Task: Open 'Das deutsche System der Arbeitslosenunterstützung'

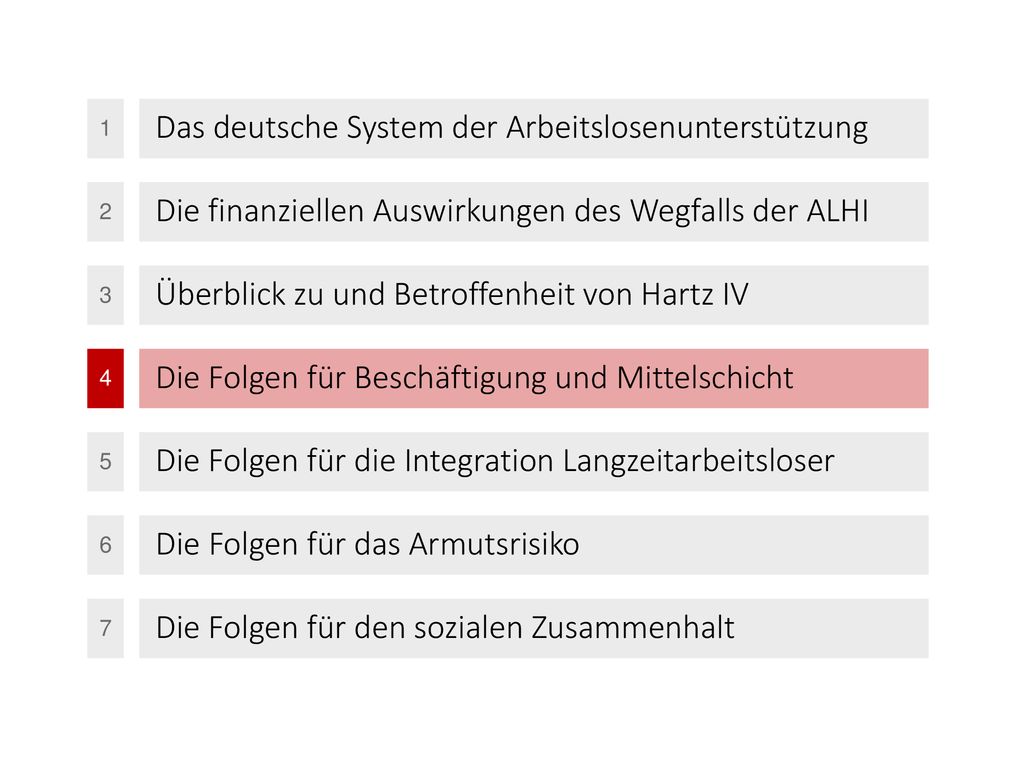Action: [534, 129]
